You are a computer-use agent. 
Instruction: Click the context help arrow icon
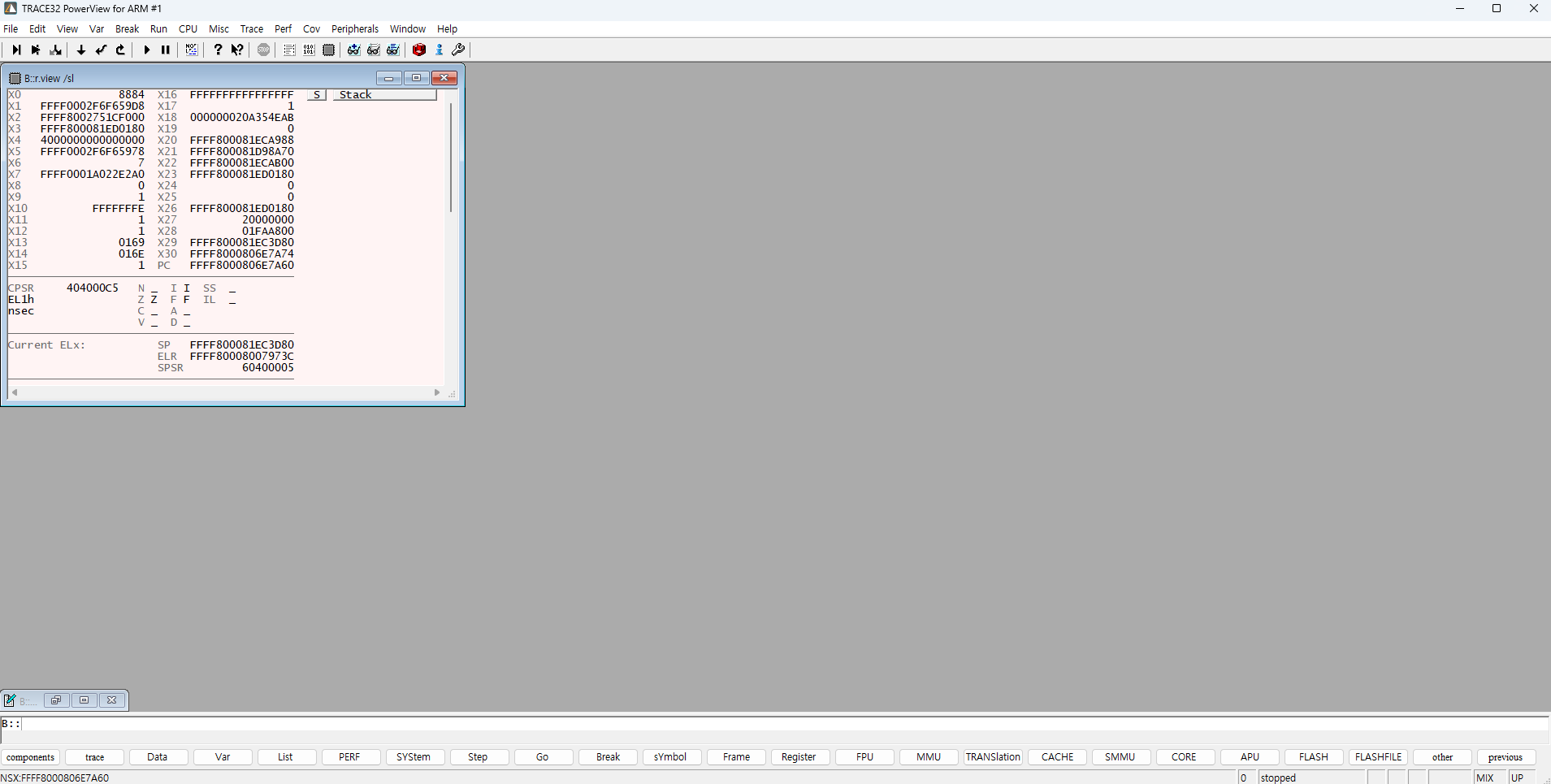coord(236,50)
